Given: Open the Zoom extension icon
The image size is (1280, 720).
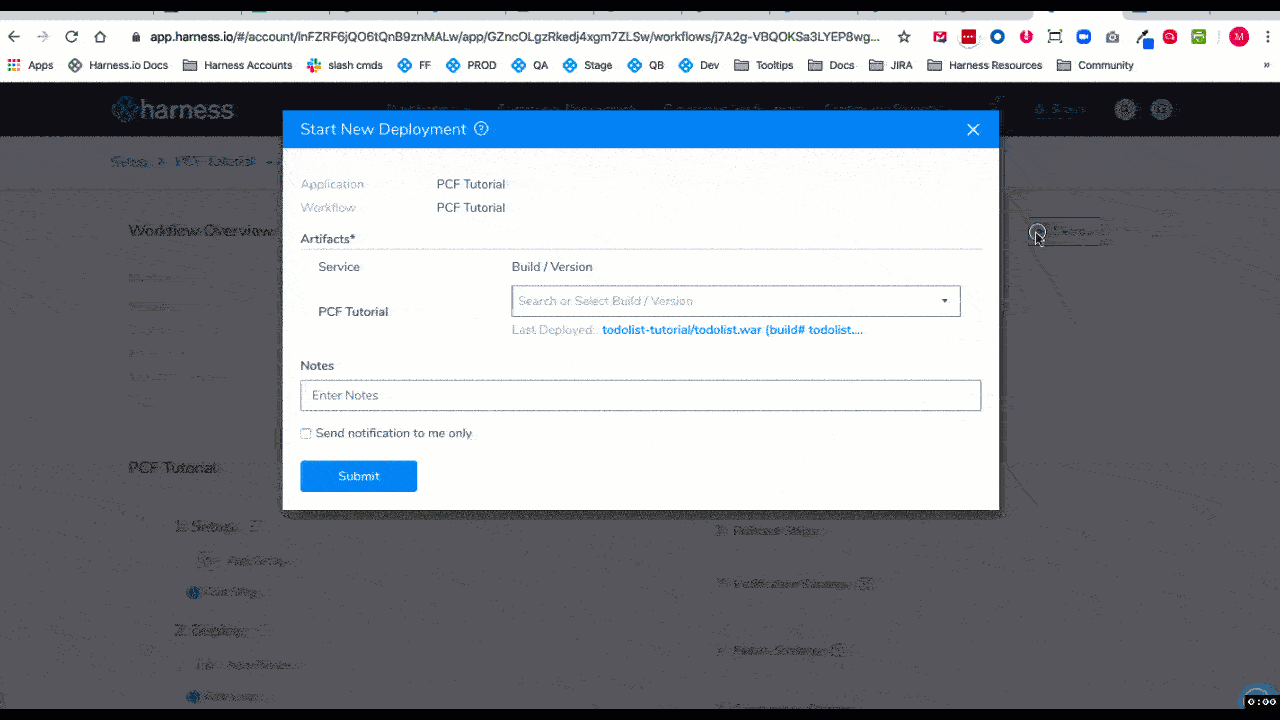Looking at the screenshot, I should pyautogui.click(x=1083, y=37).
